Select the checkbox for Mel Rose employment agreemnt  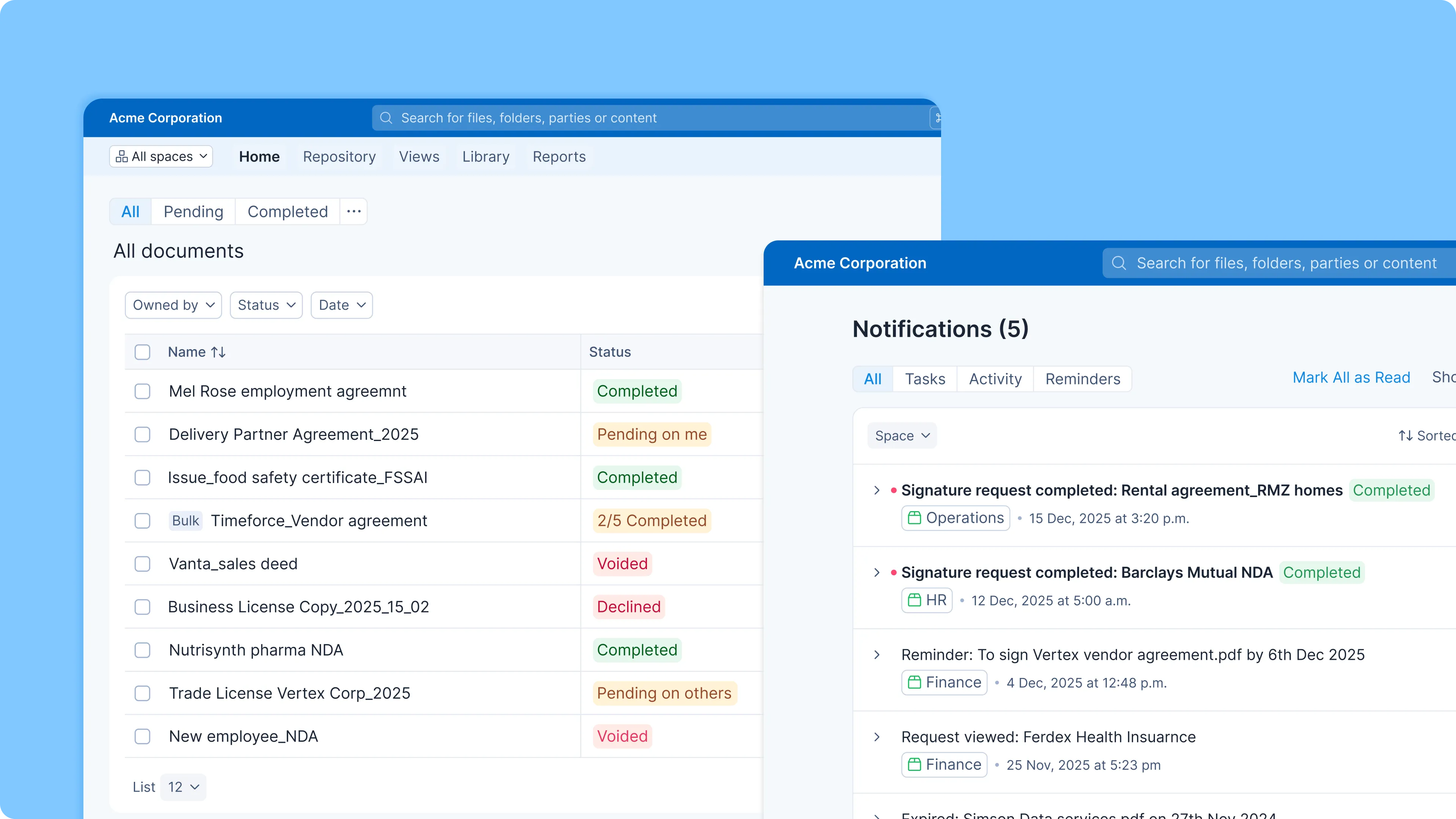point(143,391)
